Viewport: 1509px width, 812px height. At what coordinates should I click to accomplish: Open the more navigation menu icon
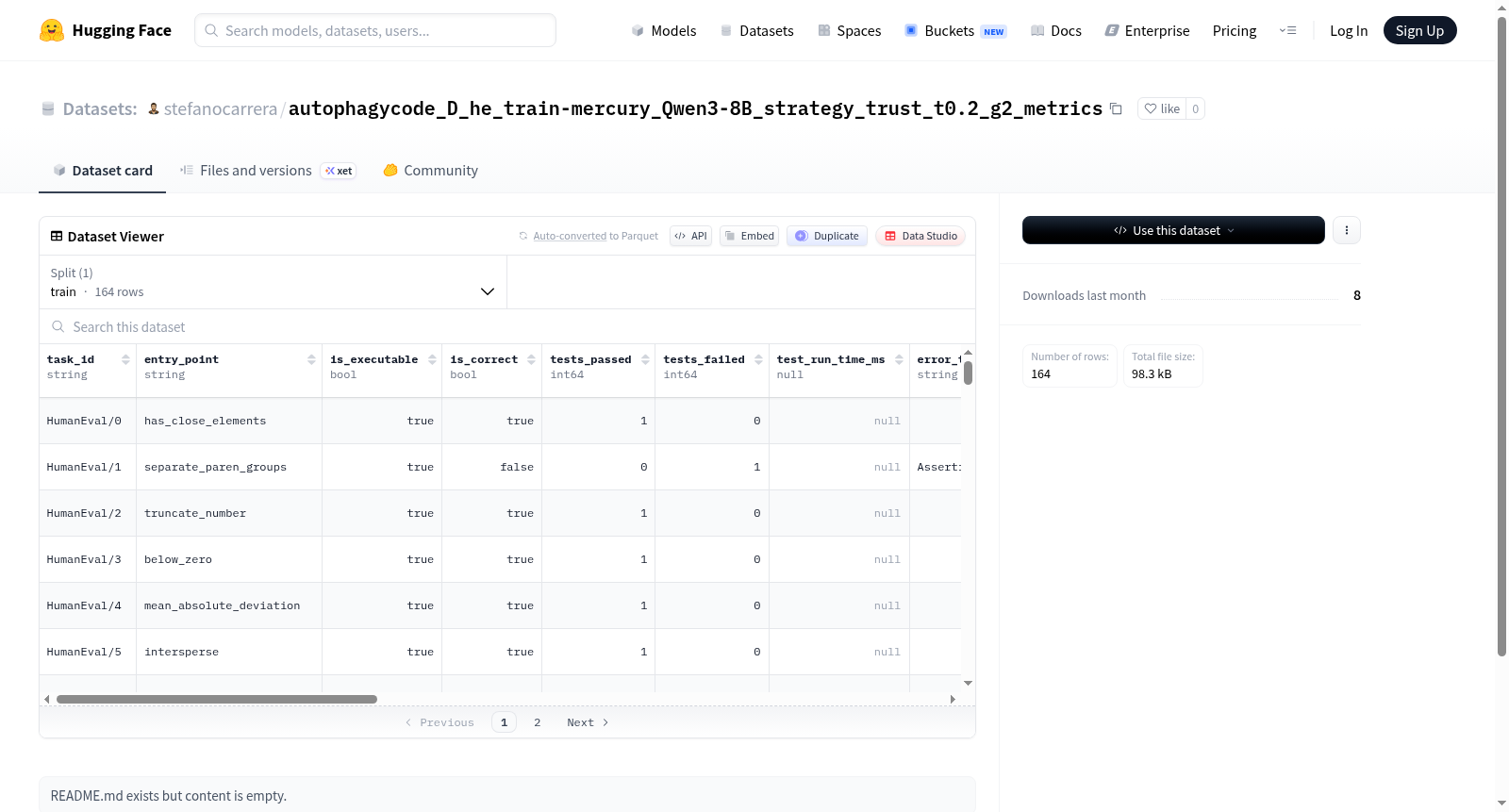pos(1287,30)
